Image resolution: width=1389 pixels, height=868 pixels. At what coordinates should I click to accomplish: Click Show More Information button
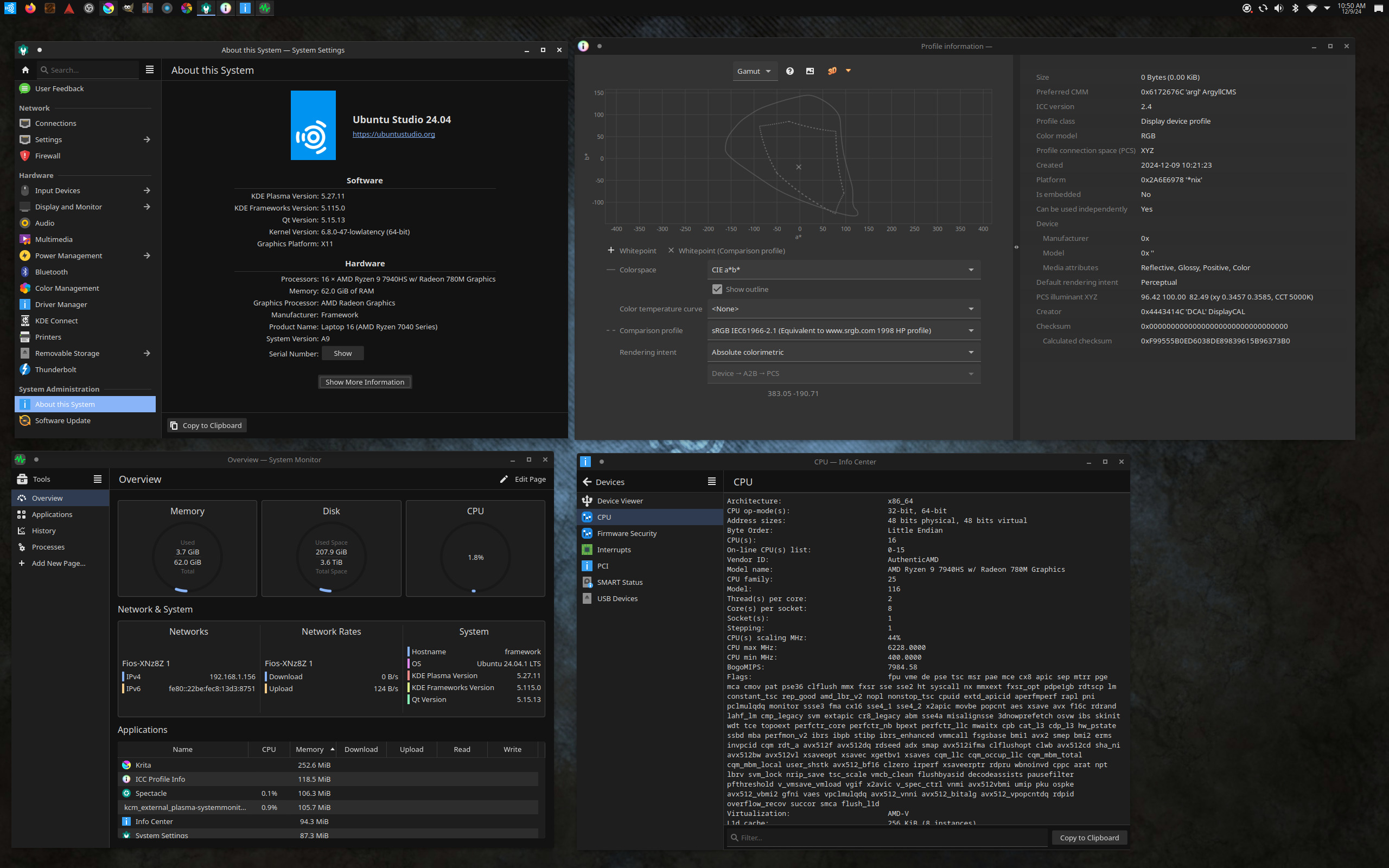click(365, 382)
